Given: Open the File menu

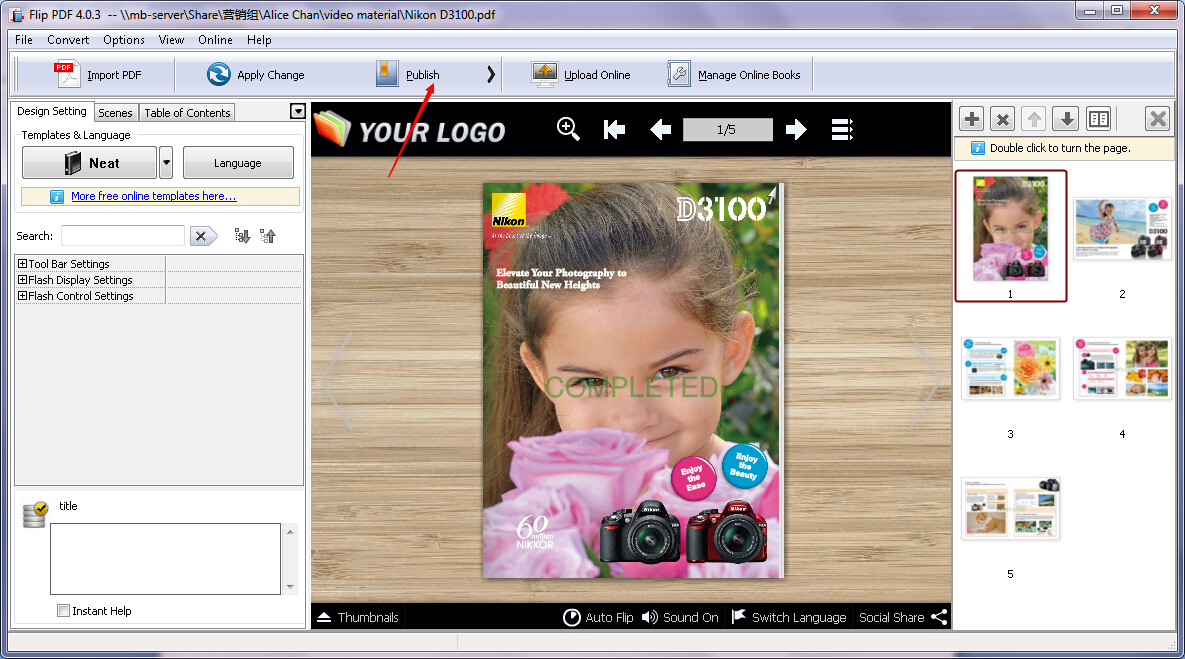Looking at the screenshot, I should 23,40.
